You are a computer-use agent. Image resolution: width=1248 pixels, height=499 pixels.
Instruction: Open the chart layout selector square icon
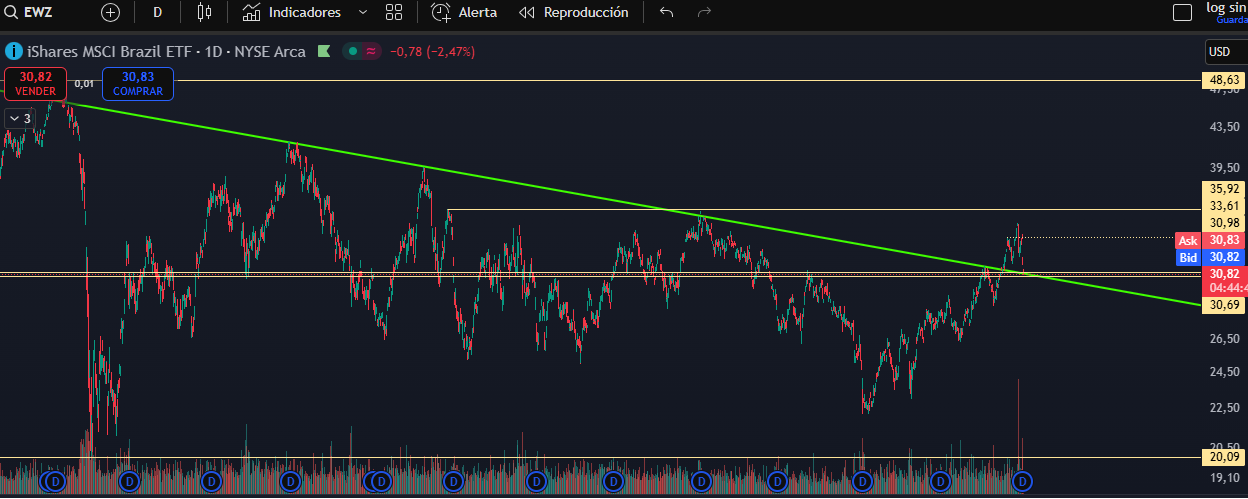point(1182,13)
